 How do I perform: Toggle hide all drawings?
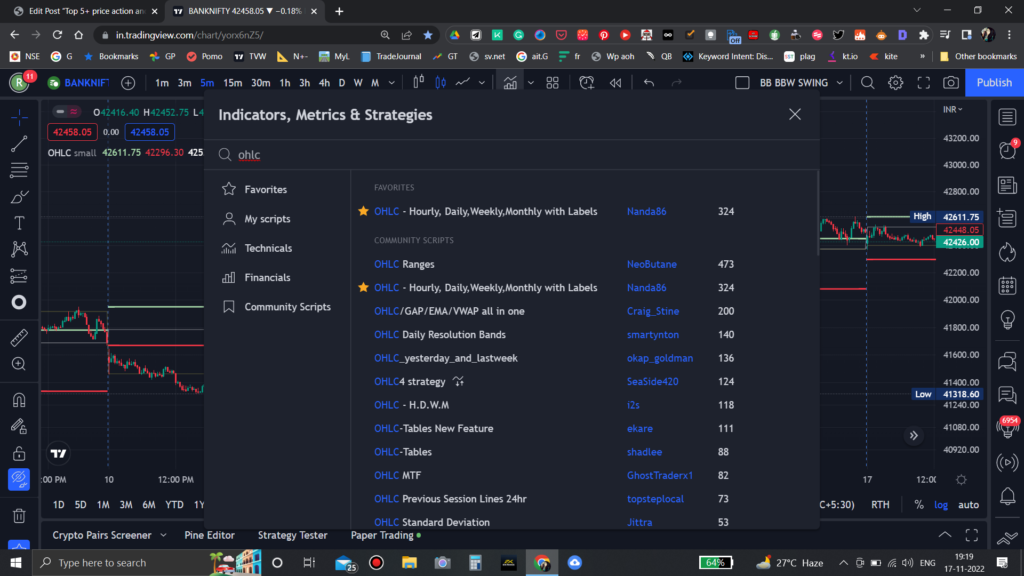(x=19, y=479)
